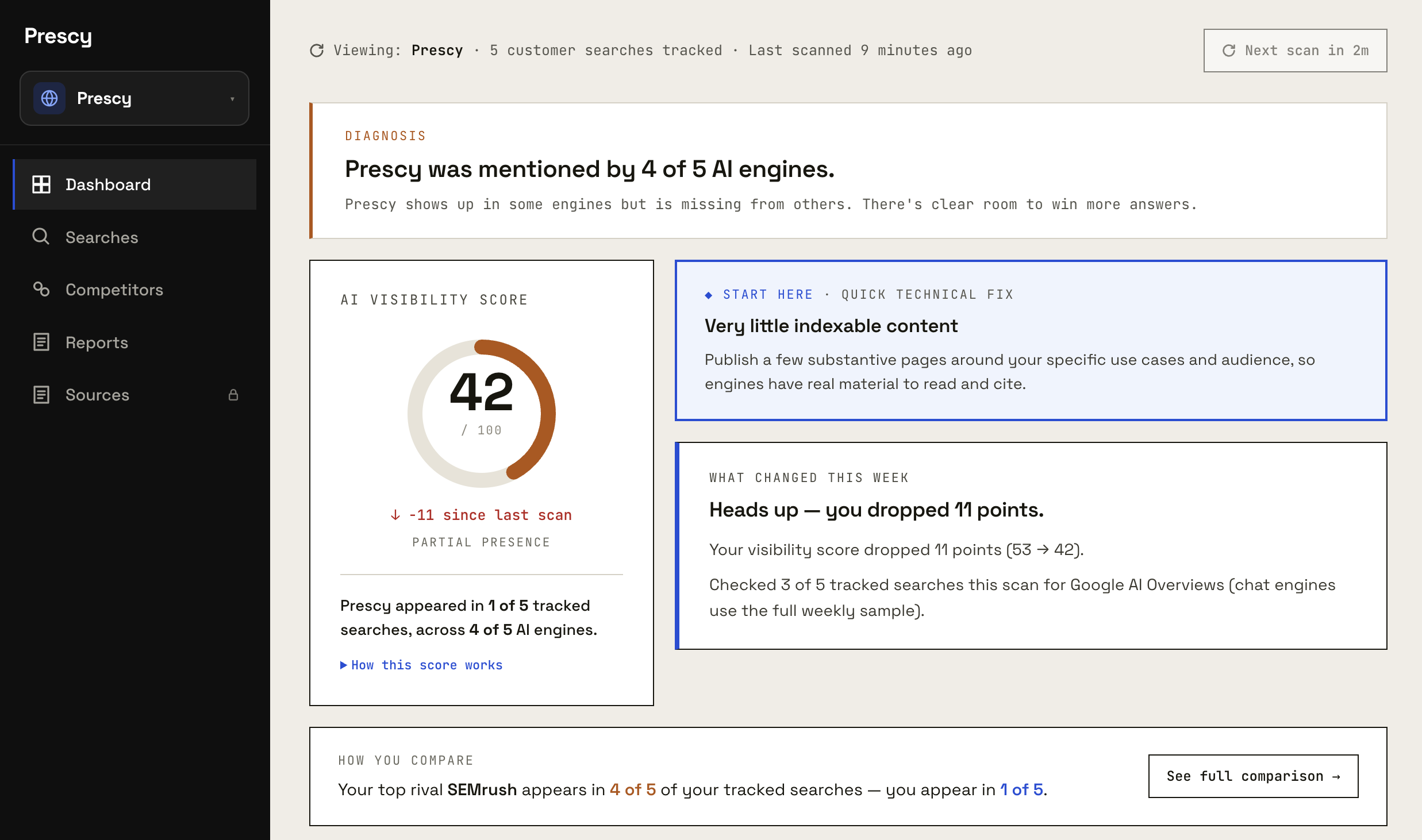Click the -11 since last scan text
The width and height of the screenshot is (1422, 840).
pos(490,515)
